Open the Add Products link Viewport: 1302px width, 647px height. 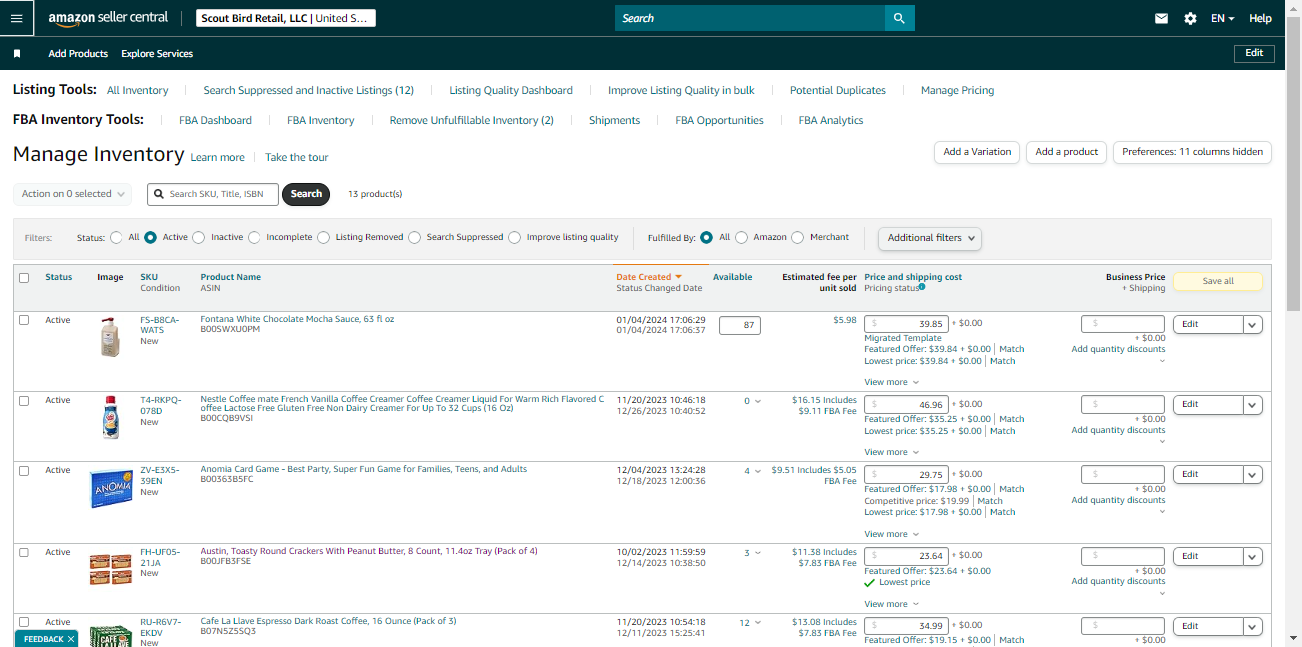pos(78,53)
